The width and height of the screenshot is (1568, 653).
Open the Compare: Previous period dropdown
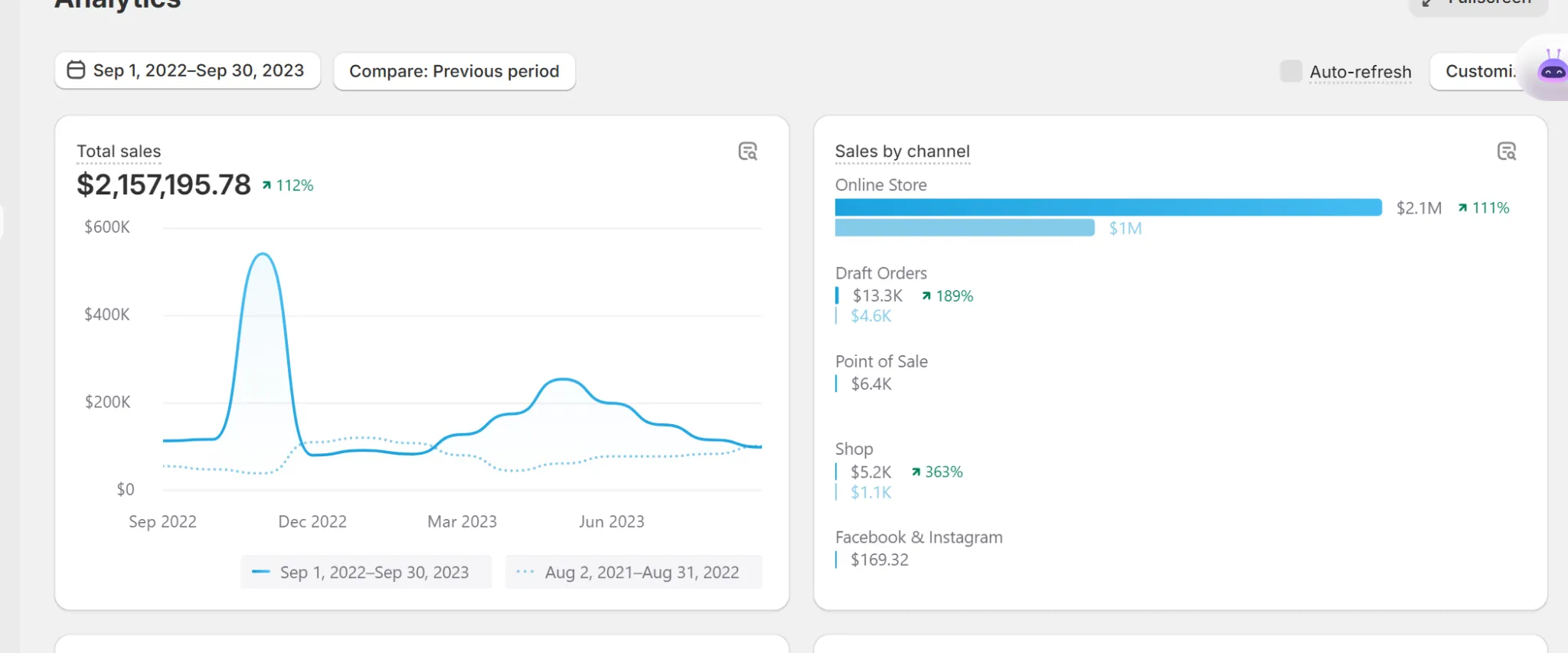pyautogui.click(x=454, y=71)
